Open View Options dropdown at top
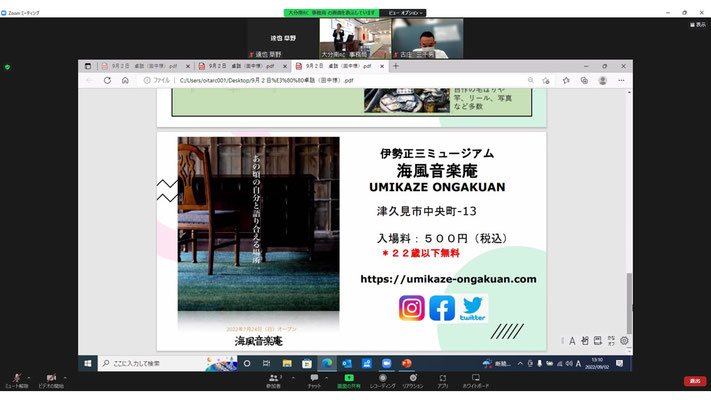 [403, 13]
